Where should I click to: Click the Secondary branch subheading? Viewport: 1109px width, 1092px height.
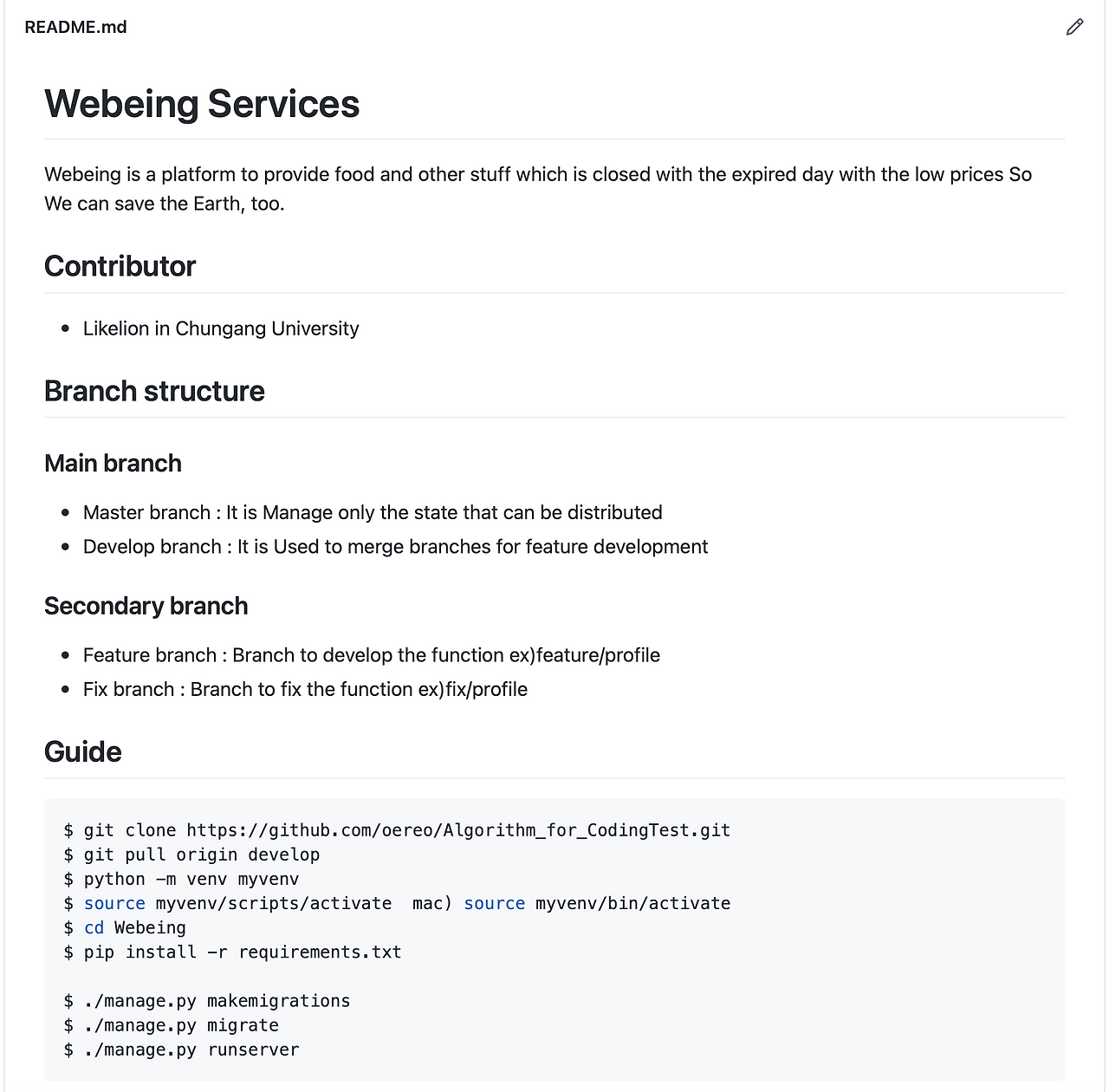pos(146,605)
